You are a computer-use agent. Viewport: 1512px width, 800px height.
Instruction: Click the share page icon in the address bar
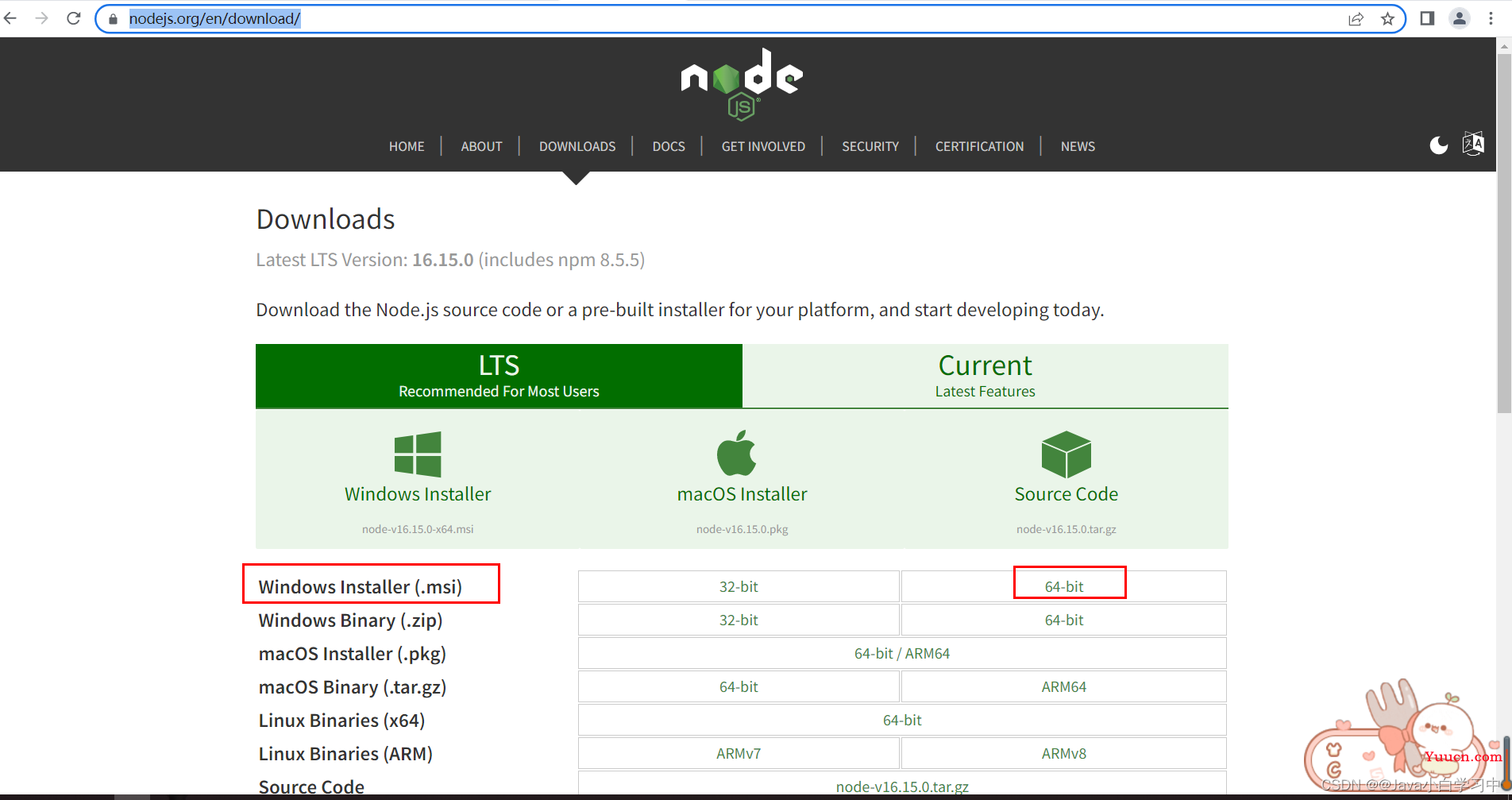pos(1356,19)
